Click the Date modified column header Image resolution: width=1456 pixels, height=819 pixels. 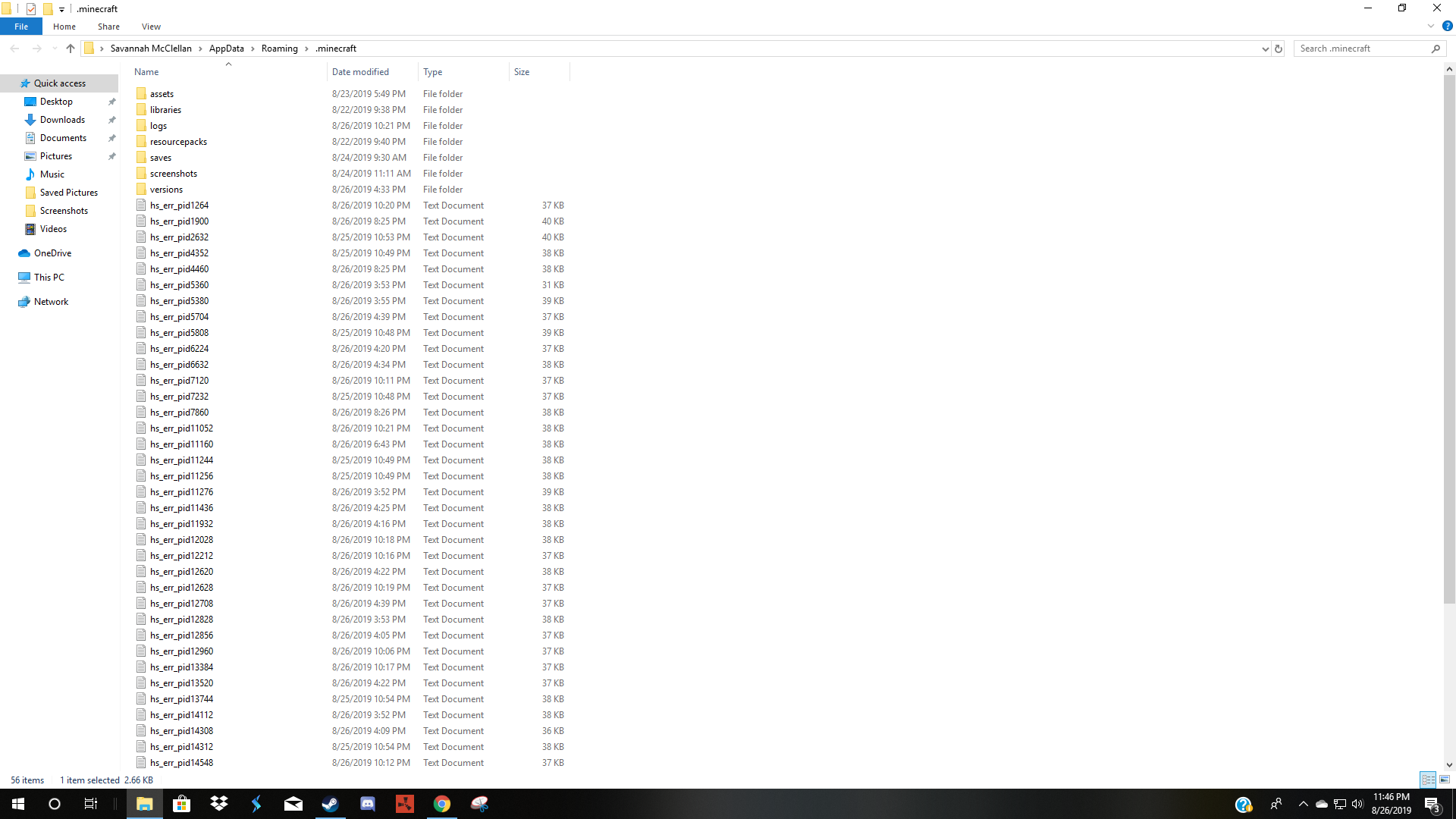click(360, 72)
